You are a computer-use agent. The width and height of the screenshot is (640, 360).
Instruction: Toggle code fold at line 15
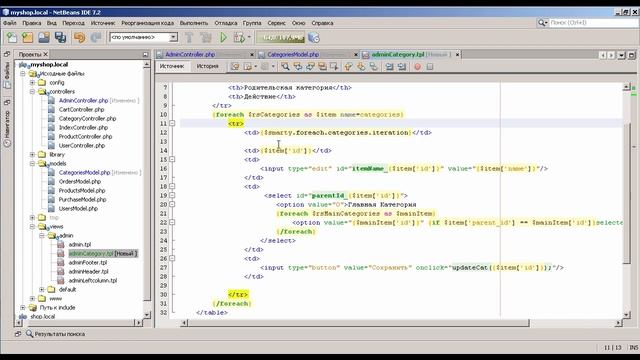coord(172,159)
